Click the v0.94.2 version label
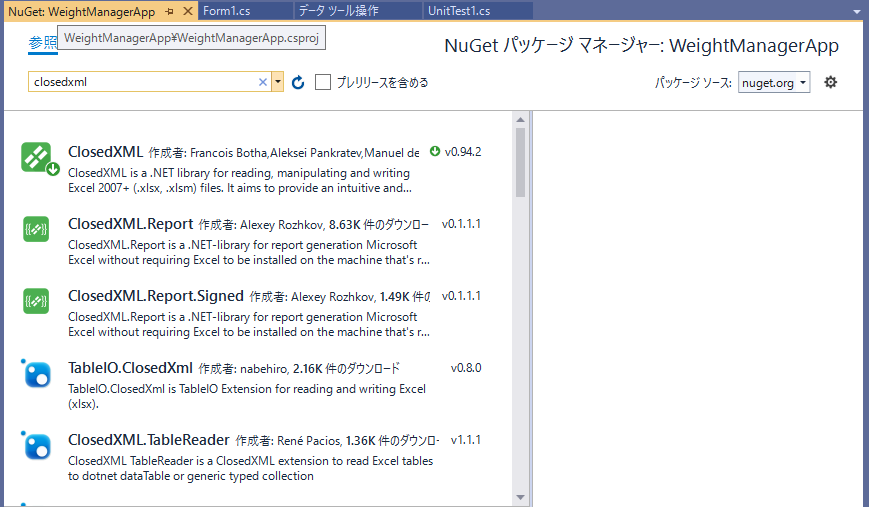 pyautogui.click(x=463, y=152)
